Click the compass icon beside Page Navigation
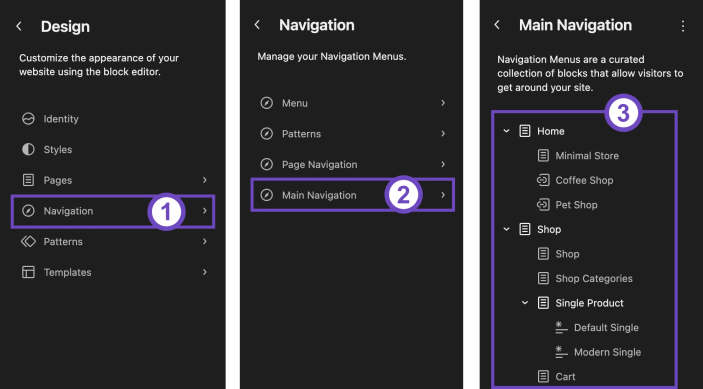 pyautogui.click(x=267, y=164)
